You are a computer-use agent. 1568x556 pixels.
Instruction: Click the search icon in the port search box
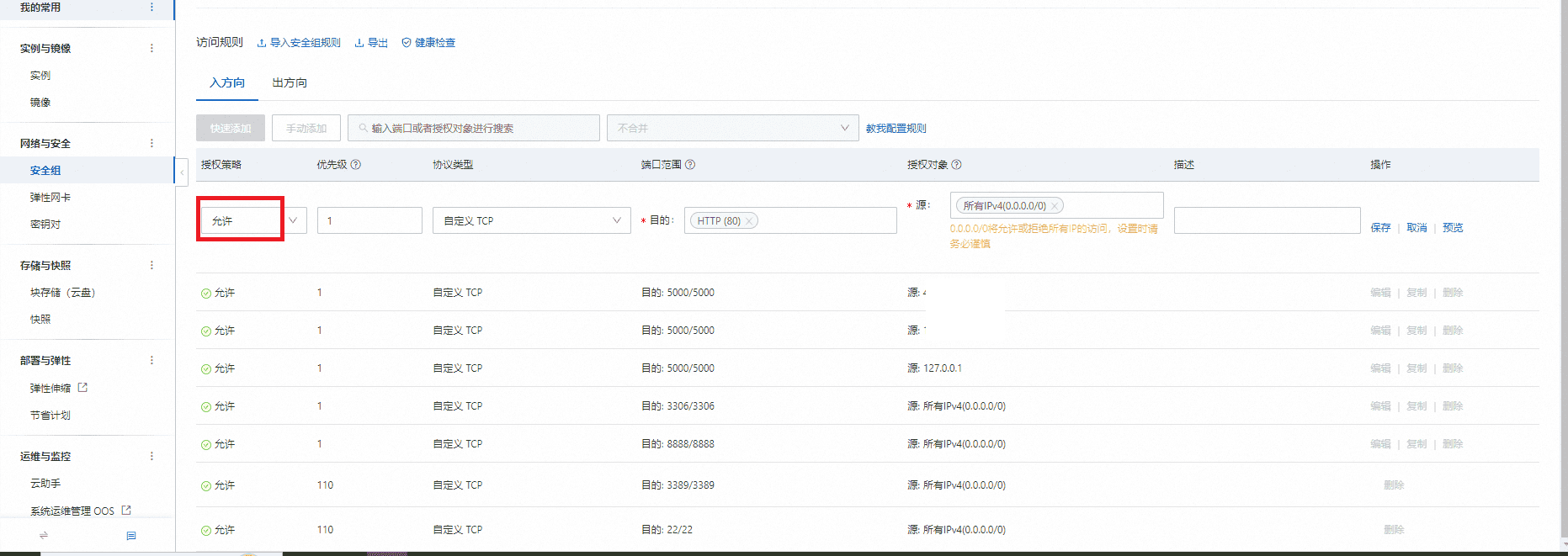click(364, 129)
